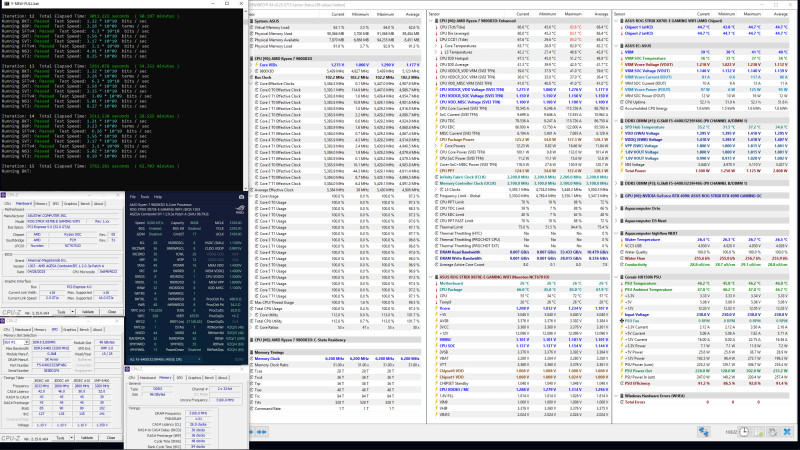Collapse the Aquacomputer highflow NEXT group
800x450 pixels.
point(616,233)
